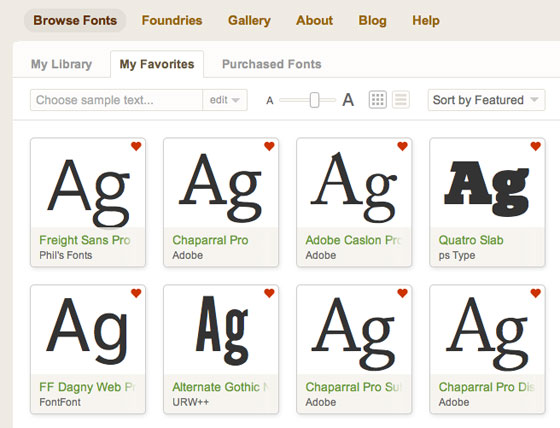Image resolution: width=560 pixels, height=428 pixels.
Task: Adjust the font size slider handle
Action: point(314,100)
